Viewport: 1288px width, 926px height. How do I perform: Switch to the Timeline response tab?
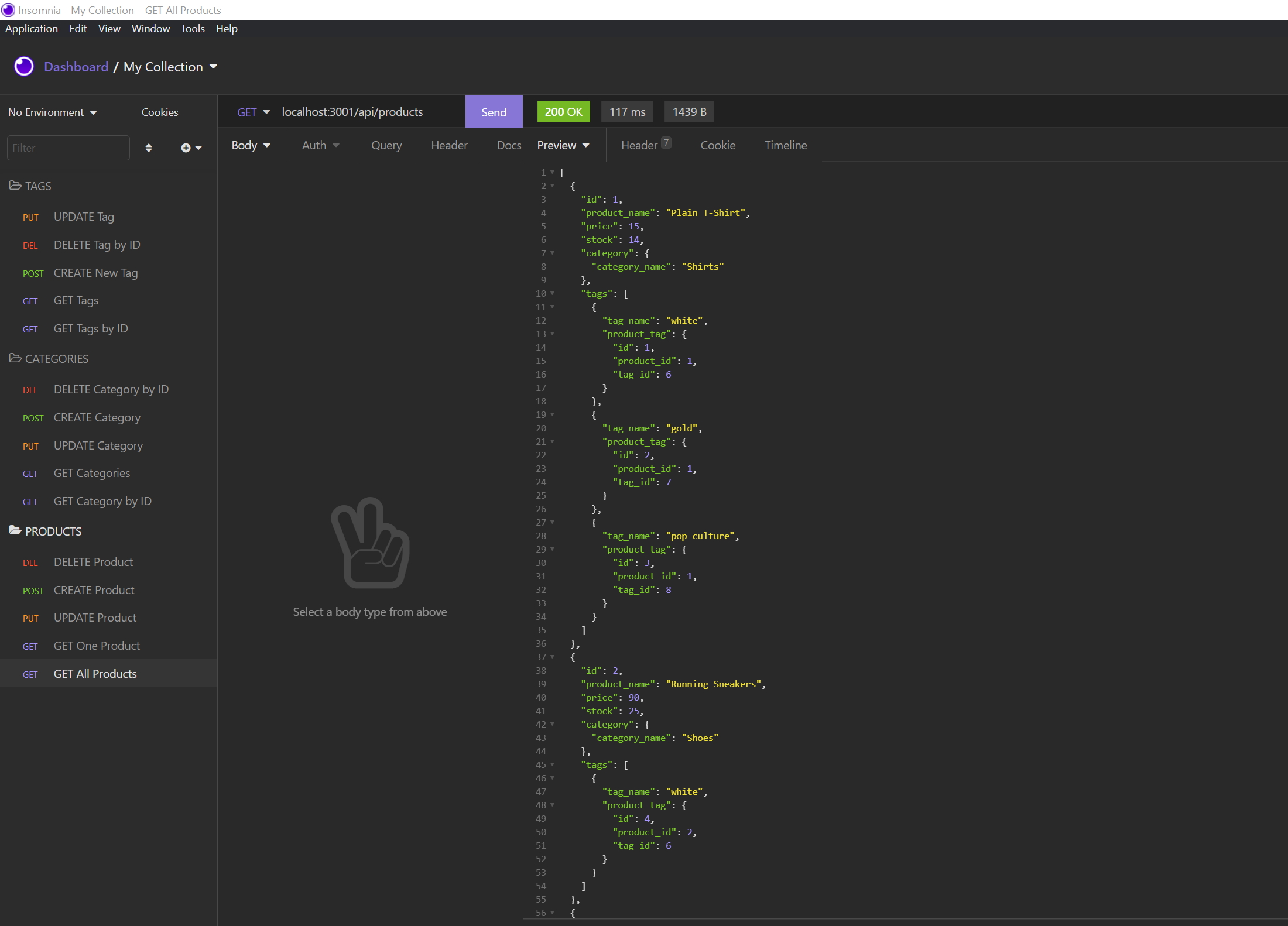click(786, 145)
